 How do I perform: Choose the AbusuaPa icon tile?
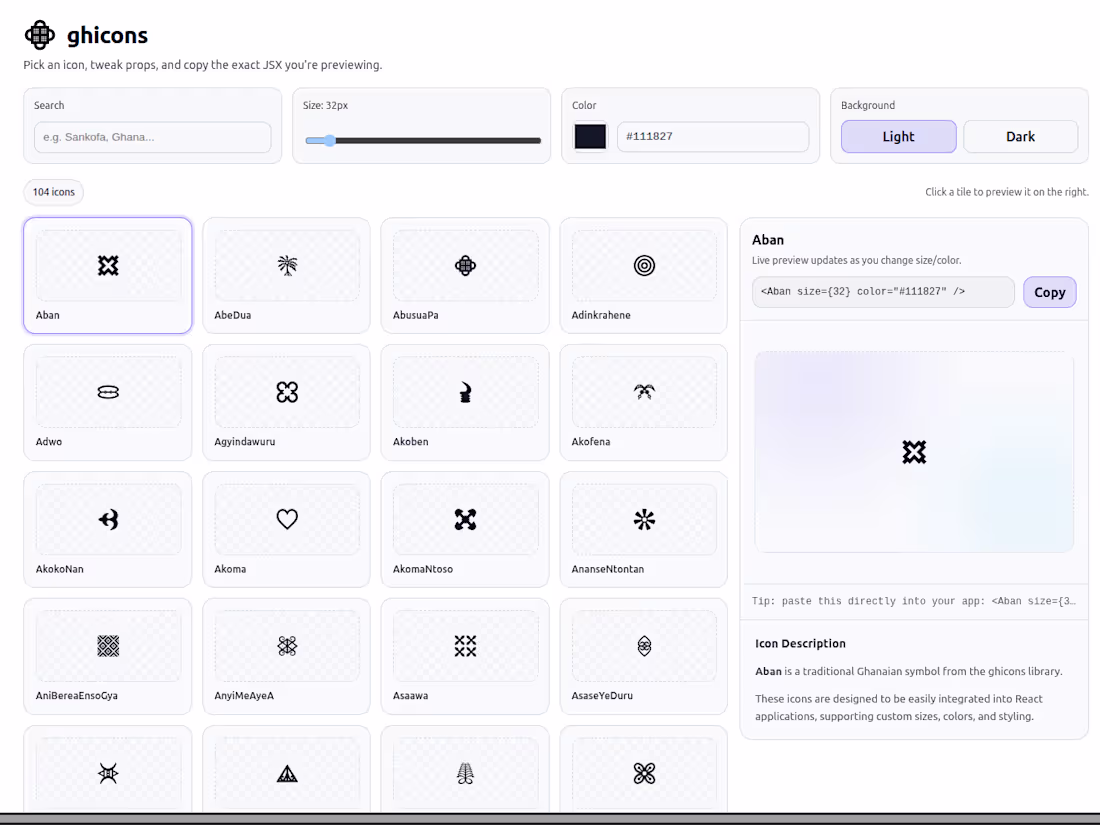pyautogui.click(x=465, y=275)
